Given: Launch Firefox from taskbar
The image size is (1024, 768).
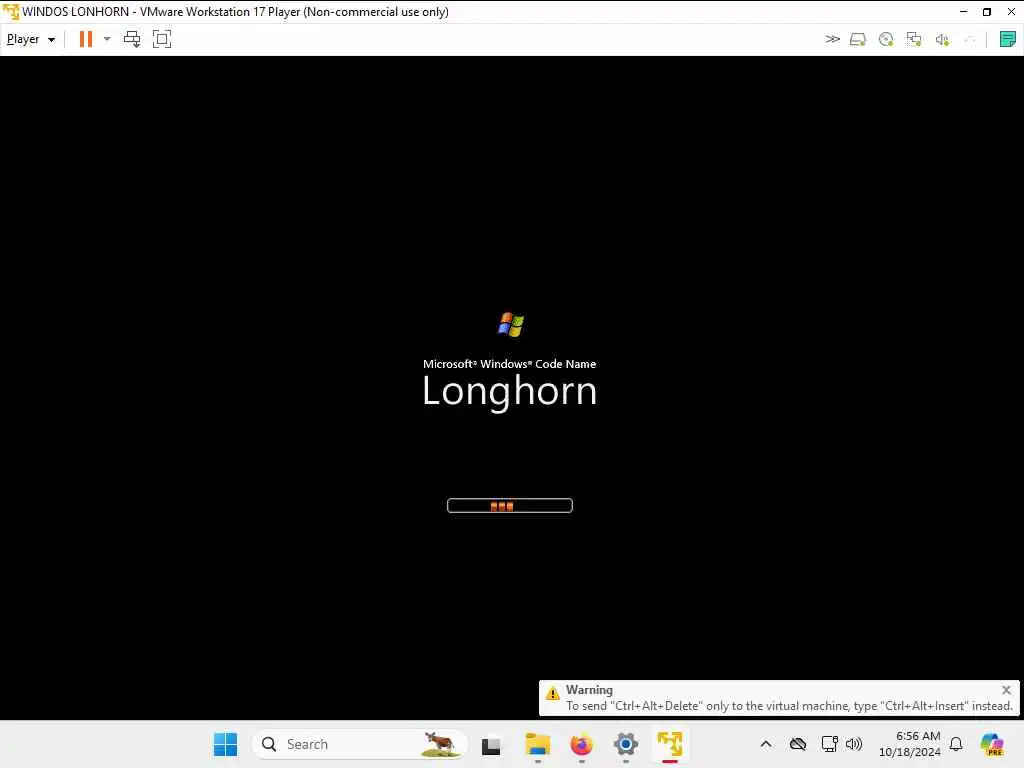Looking at the screenshot, I should click(581, 744).
